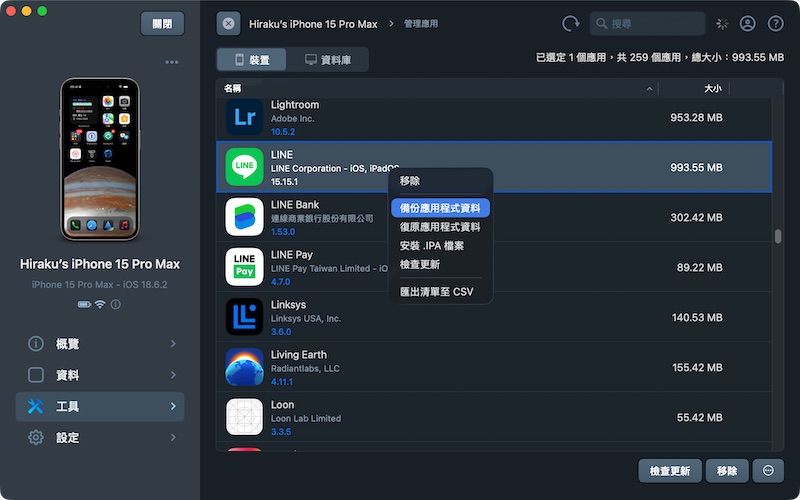This screenshot has width=800, height=500.
Task: Click Living Earth version 4.11.1
Action: click(x=282, y=382)
